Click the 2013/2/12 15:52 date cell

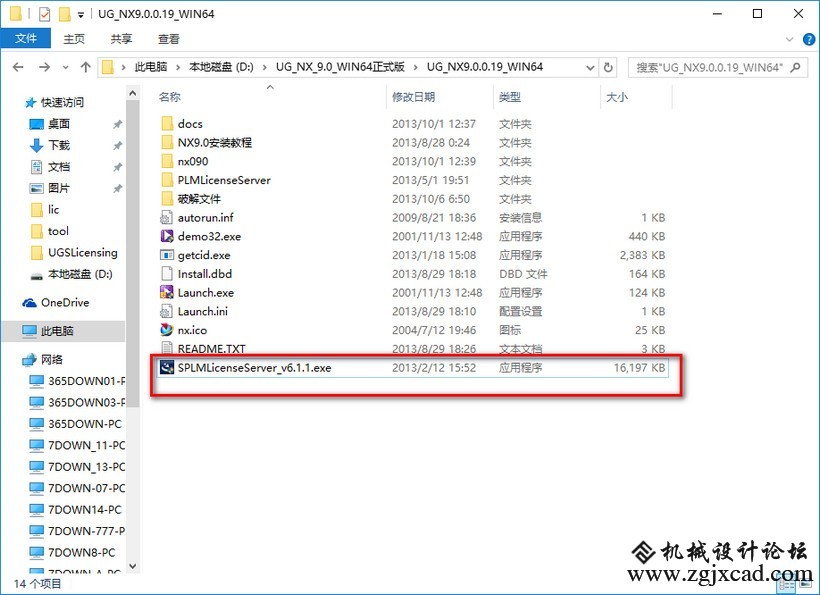[434, 368]
